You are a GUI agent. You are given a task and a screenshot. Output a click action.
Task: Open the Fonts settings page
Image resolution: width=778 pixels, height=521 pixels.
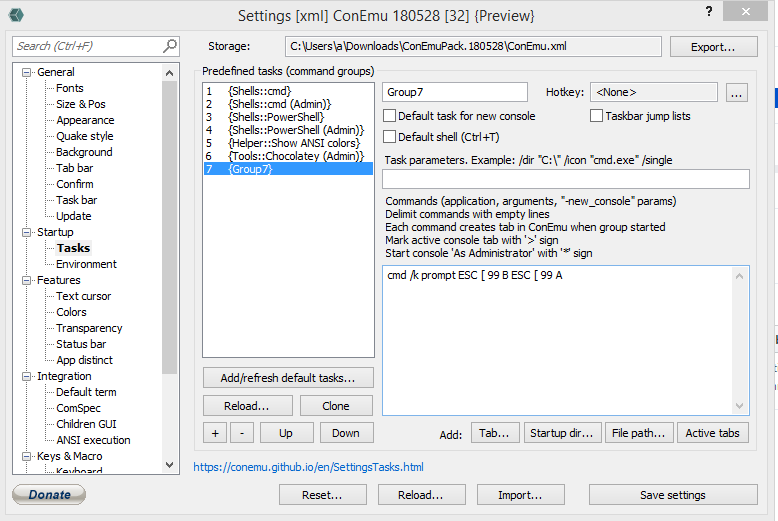tap(69, 88)
